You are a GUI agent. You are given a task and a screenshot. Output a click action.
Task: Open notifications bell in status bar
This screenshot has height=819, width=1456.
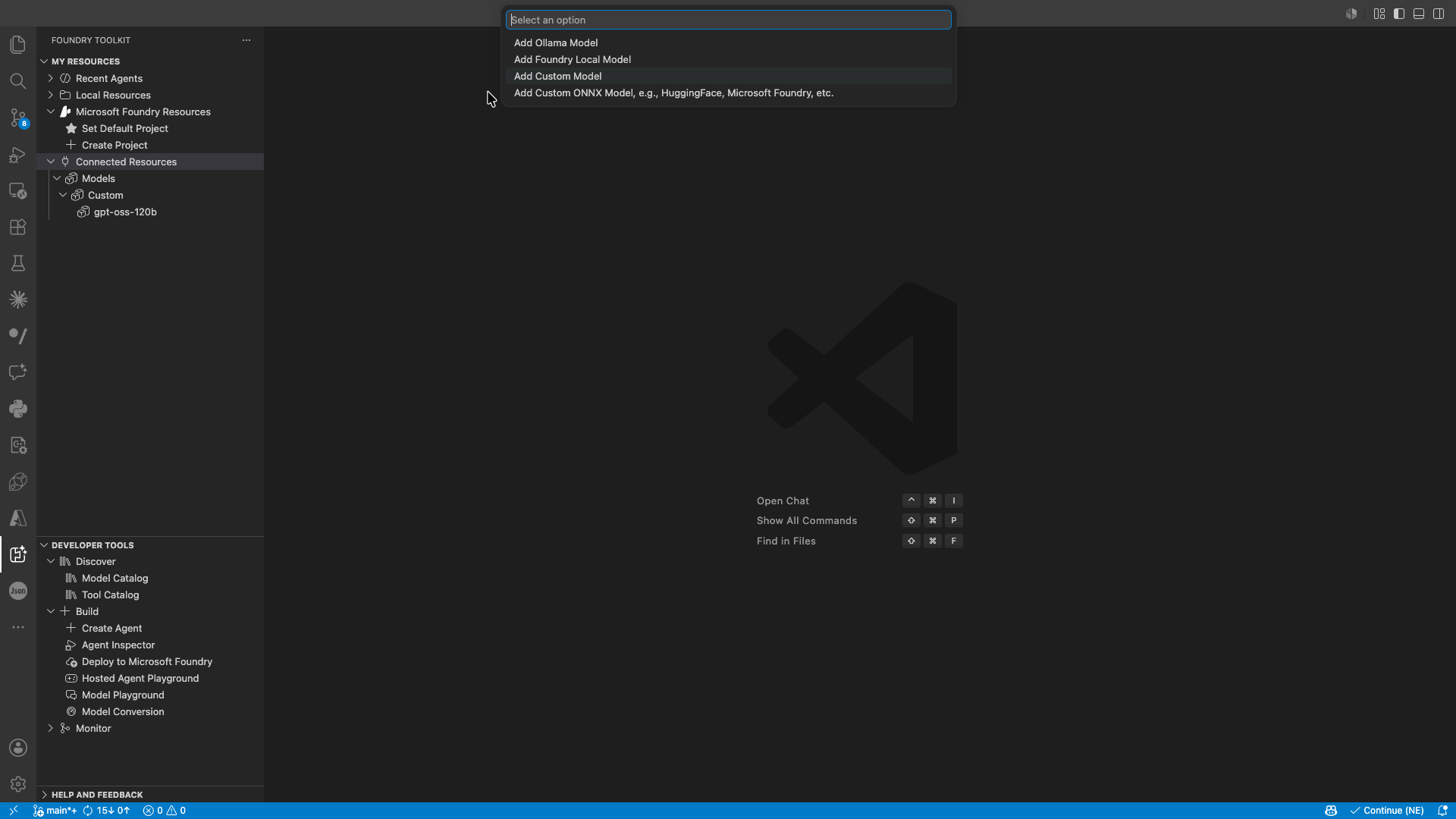pos(1442,811)
